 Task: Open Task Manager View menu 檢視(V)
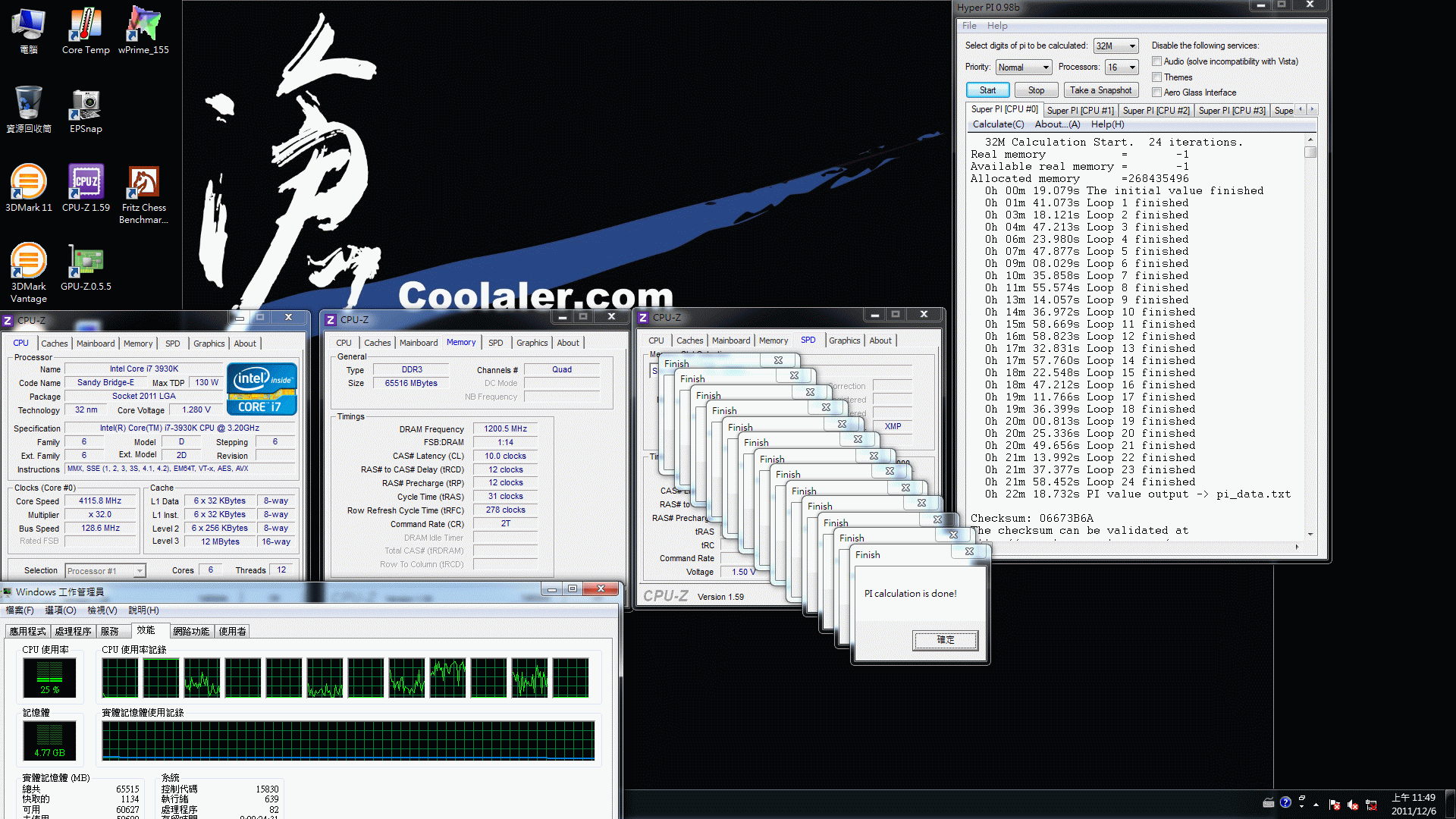click(102, 610)
